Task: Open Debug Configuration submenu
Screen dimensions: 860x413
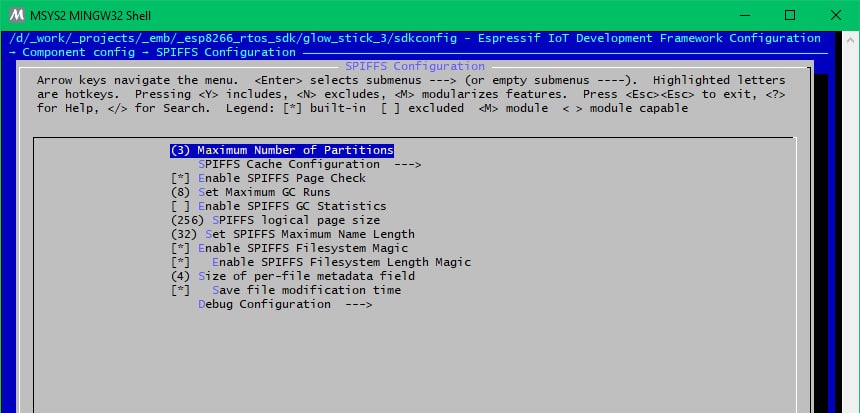Action: pyautogui.click(x=285, y=304)
